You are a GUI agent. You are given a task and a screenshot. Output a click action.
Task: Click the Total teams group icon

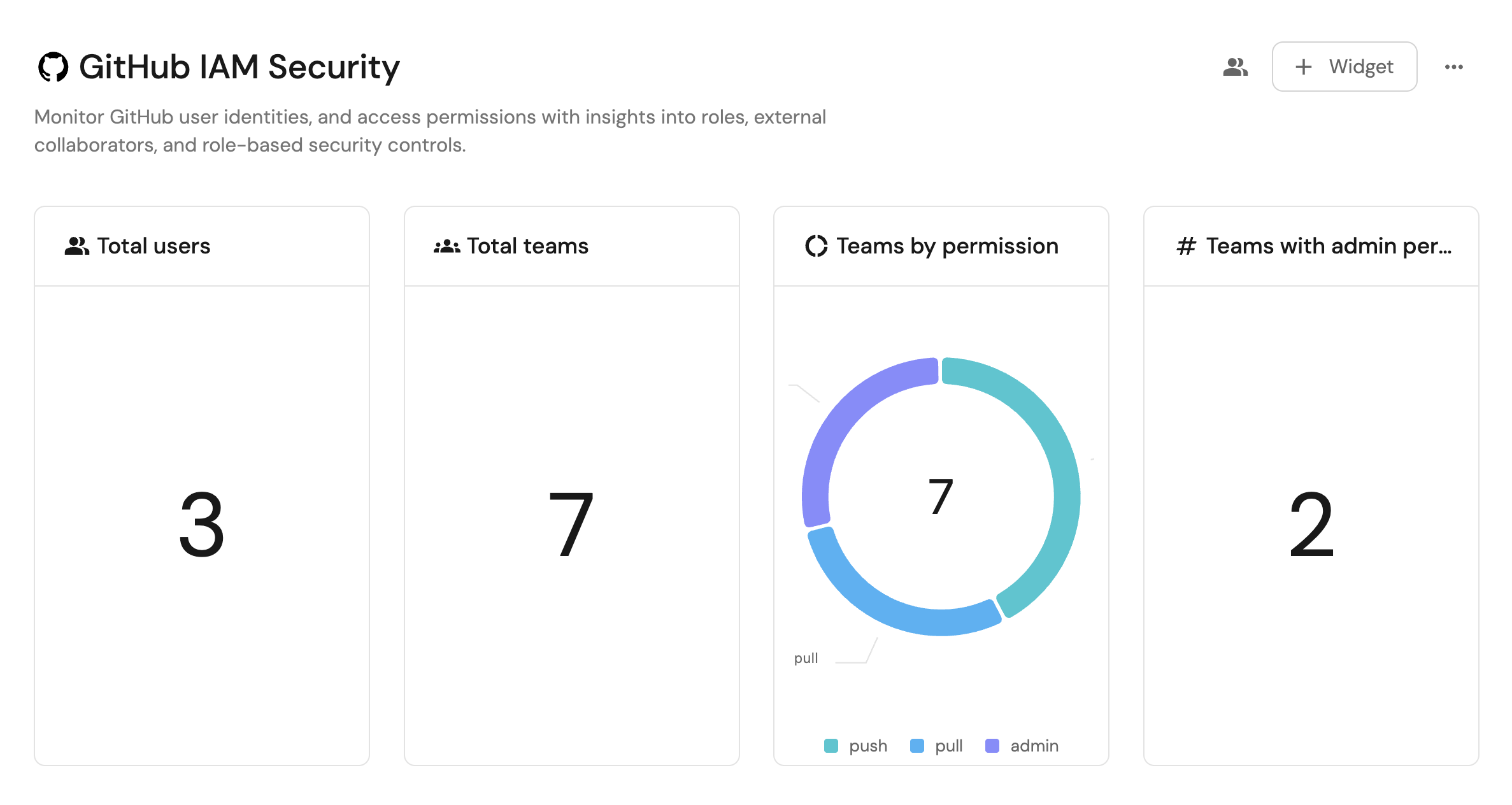pos(446,246)
